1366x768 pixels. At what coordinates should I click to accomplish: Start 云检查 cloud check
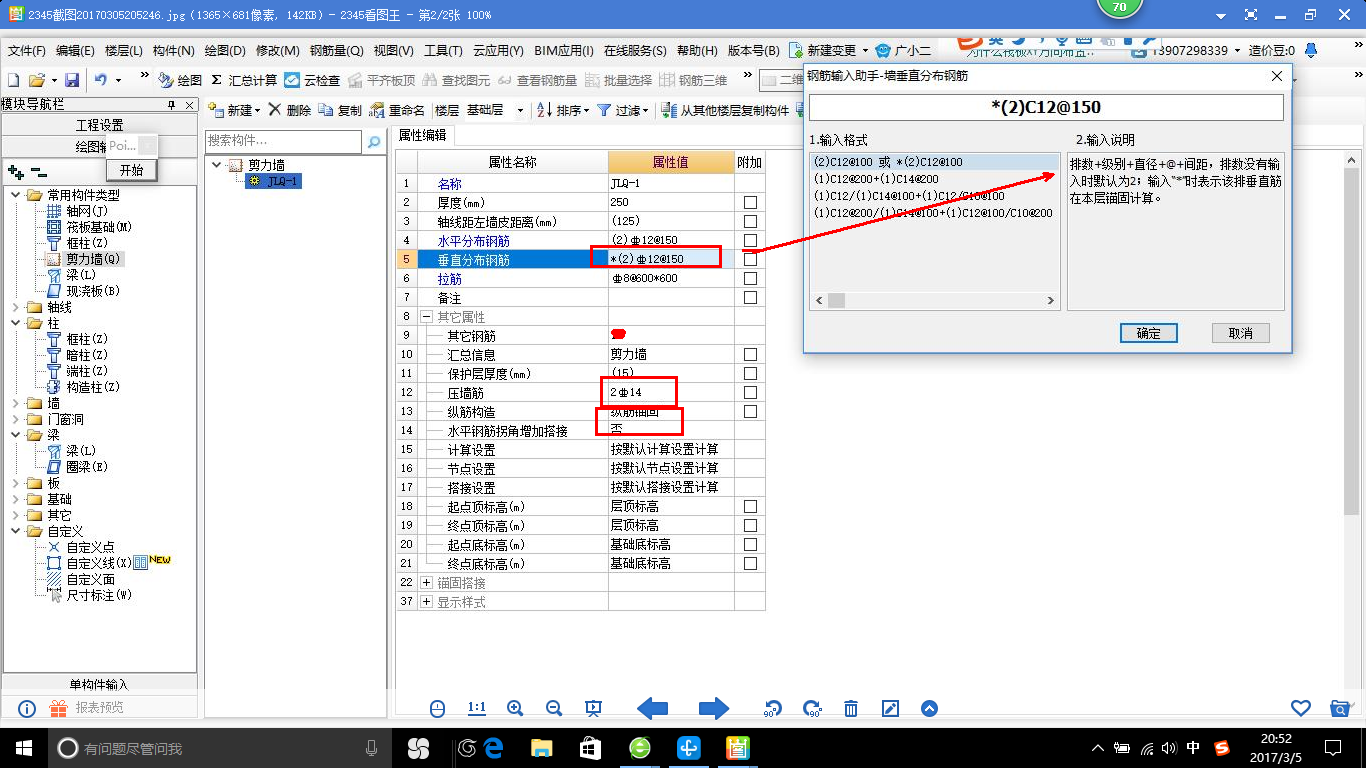[312, 80]
